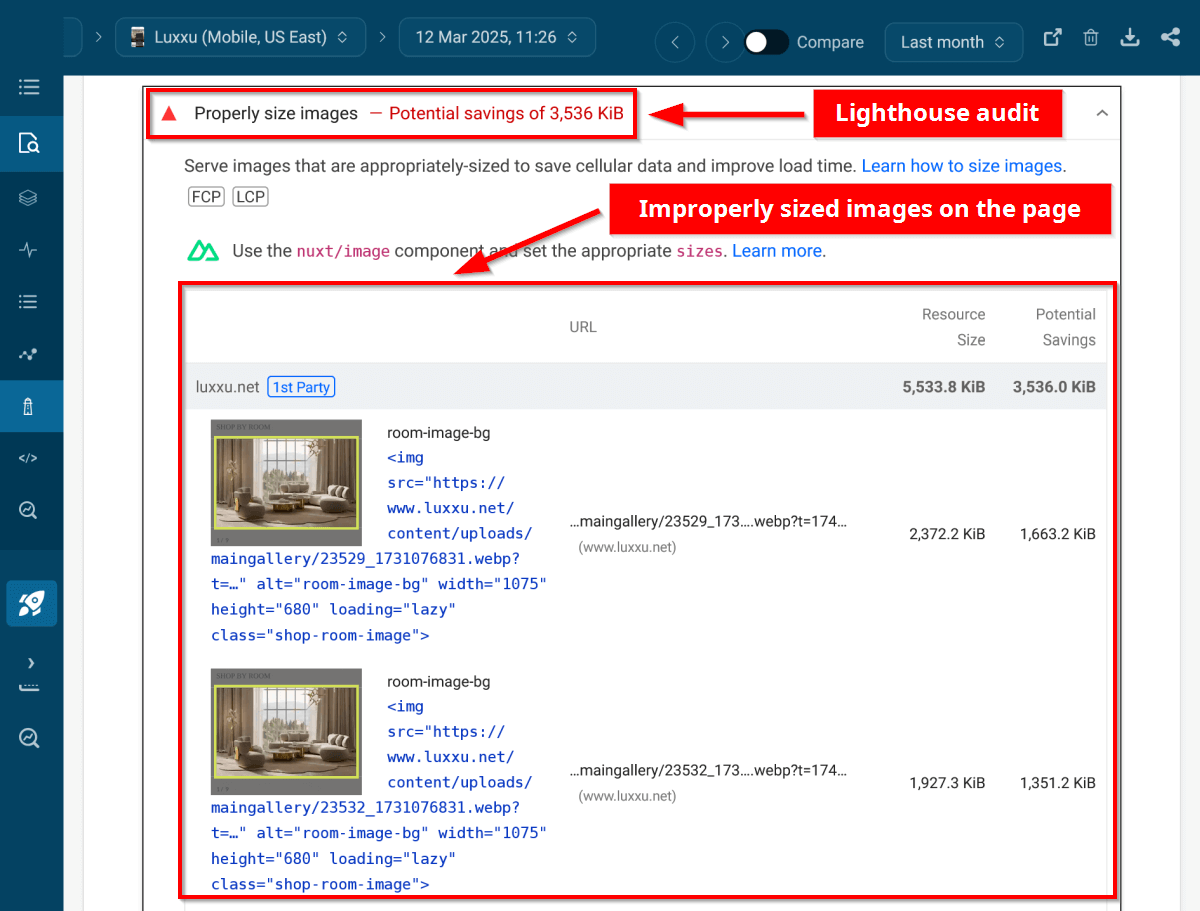Click the 1st Party badge

point(302,387)
